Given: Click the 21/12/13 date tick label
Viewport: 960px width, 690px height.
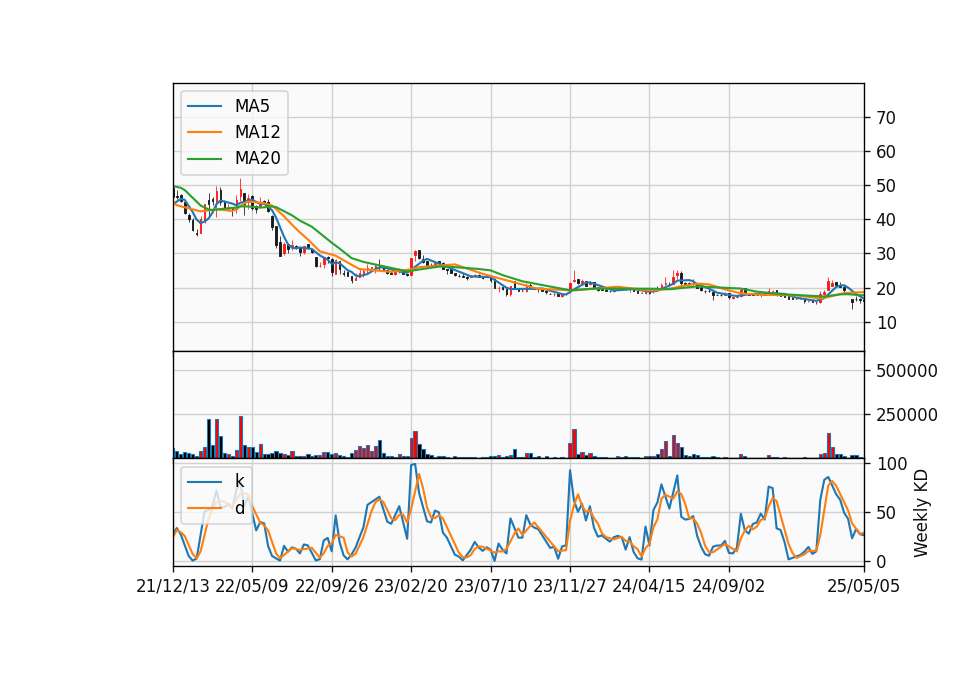Looking at the screenshot, I should point(173,587).
